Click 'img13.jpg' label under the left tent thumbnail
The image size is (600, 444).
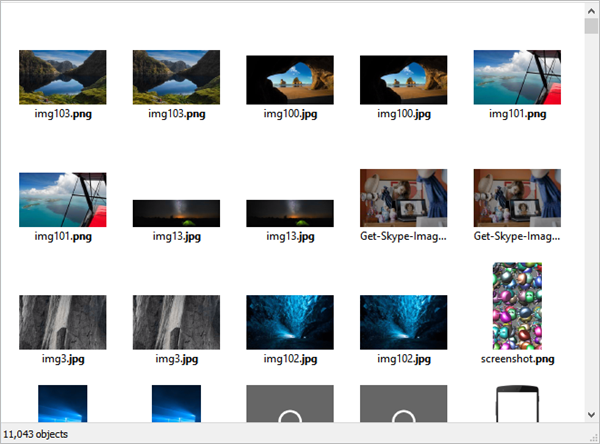(176, 237)
